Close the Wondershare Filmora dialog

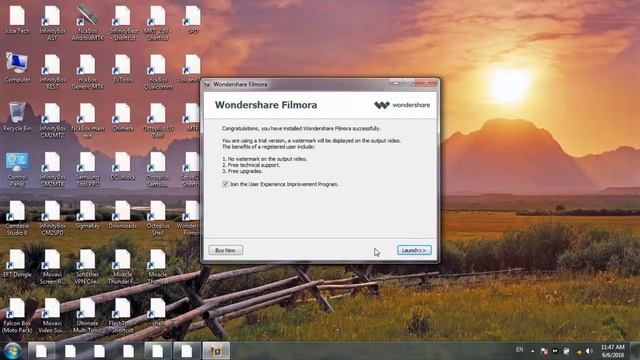click(x=426, y=84)
